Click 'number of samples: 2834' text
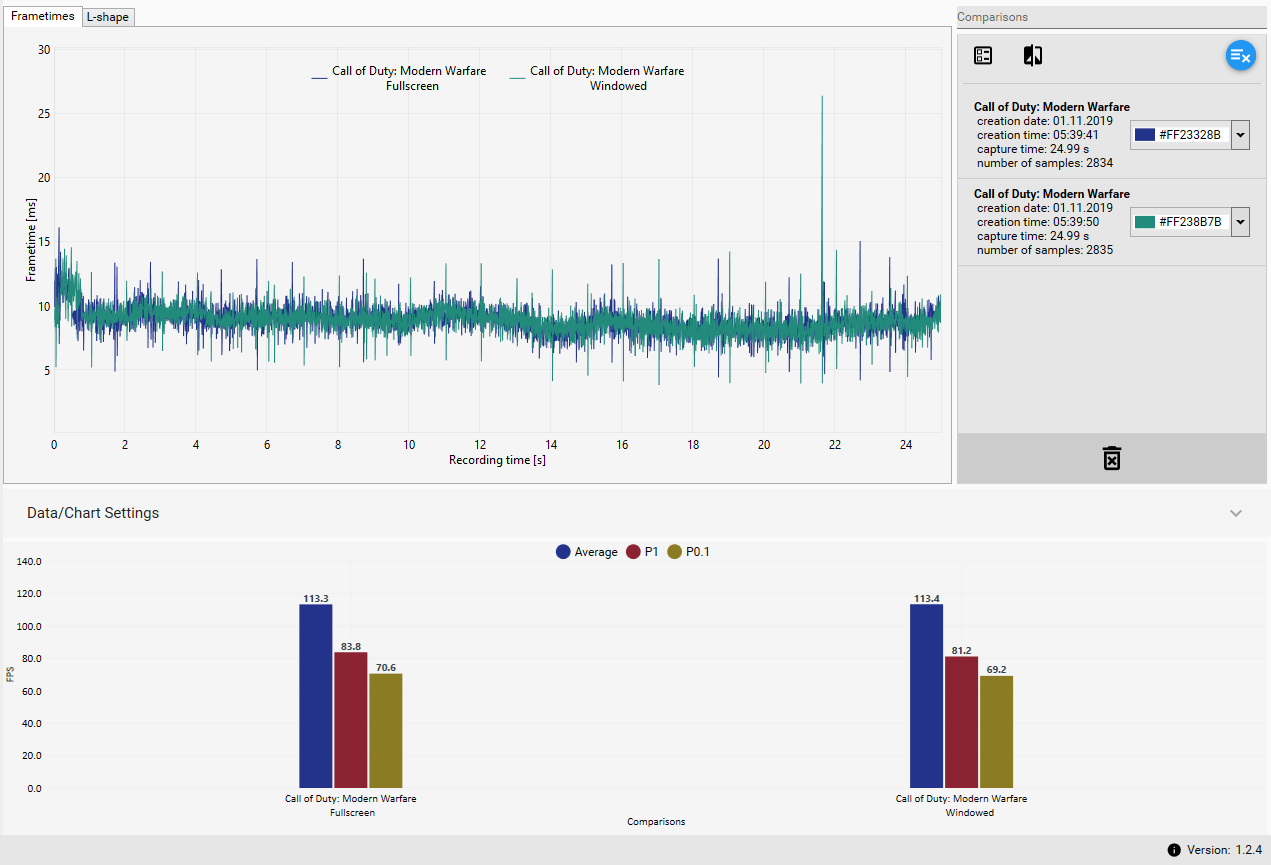The image size is (1271, 865). coord(1045,163)
